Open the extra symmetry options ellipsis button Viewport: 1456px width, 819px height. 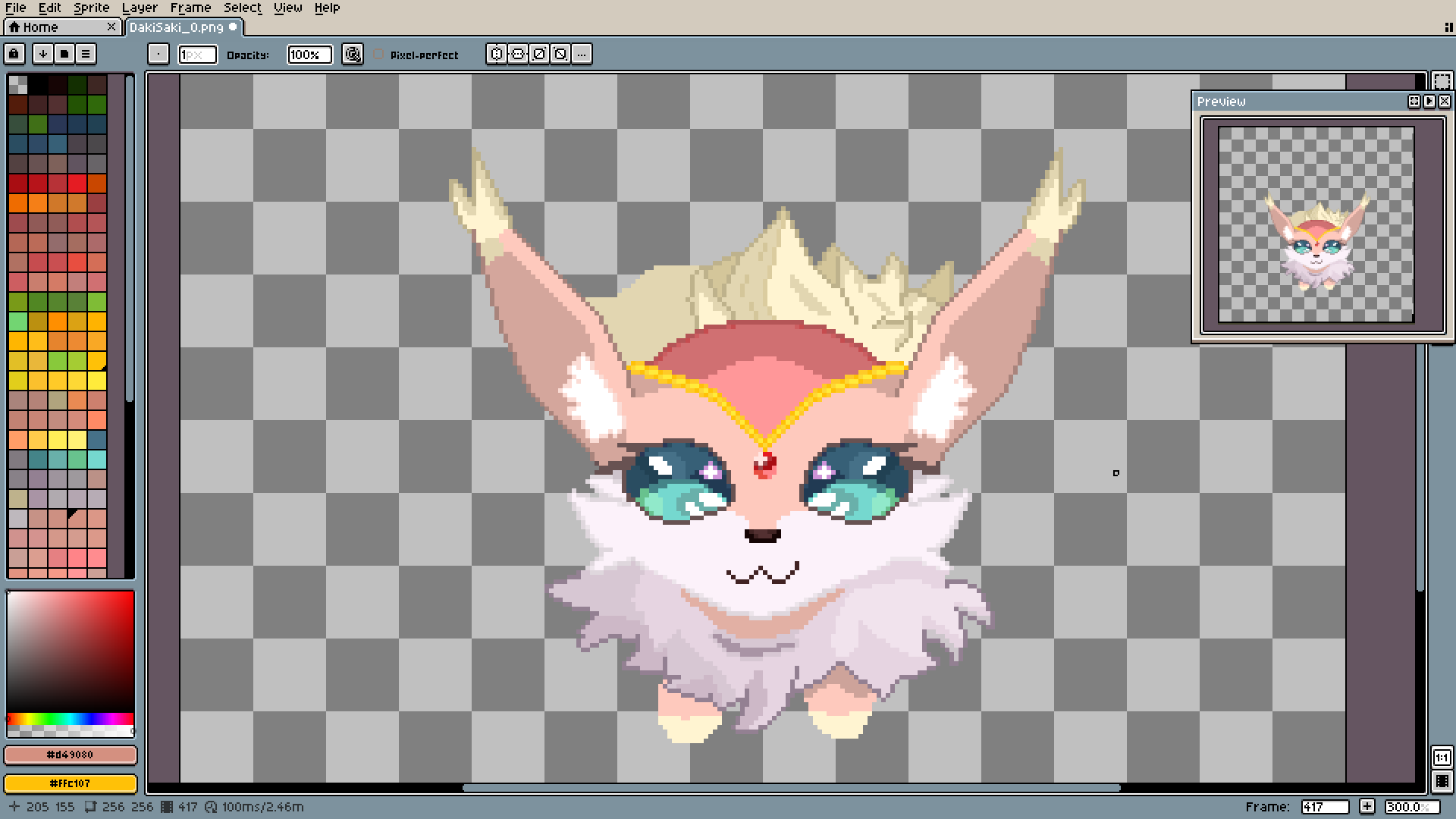[x=582, y=54]
